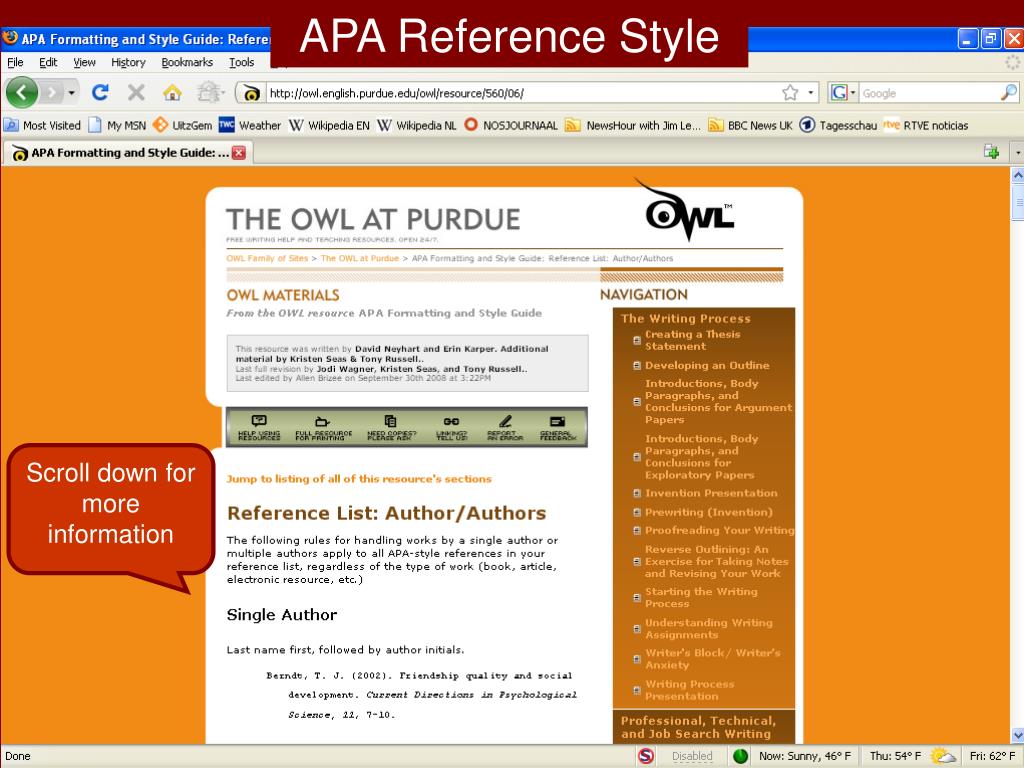This screenshot has width=1024, height=768.
Task: Open Proofreading Your Writing navigation link
Action: point(720,530)
